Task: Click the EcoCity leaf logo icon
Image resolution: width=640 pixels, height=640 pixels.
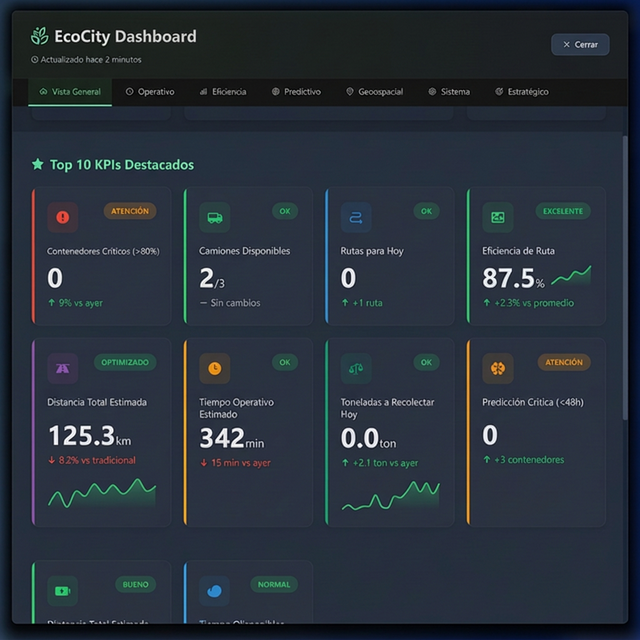Action: click(x=40, y=36)
